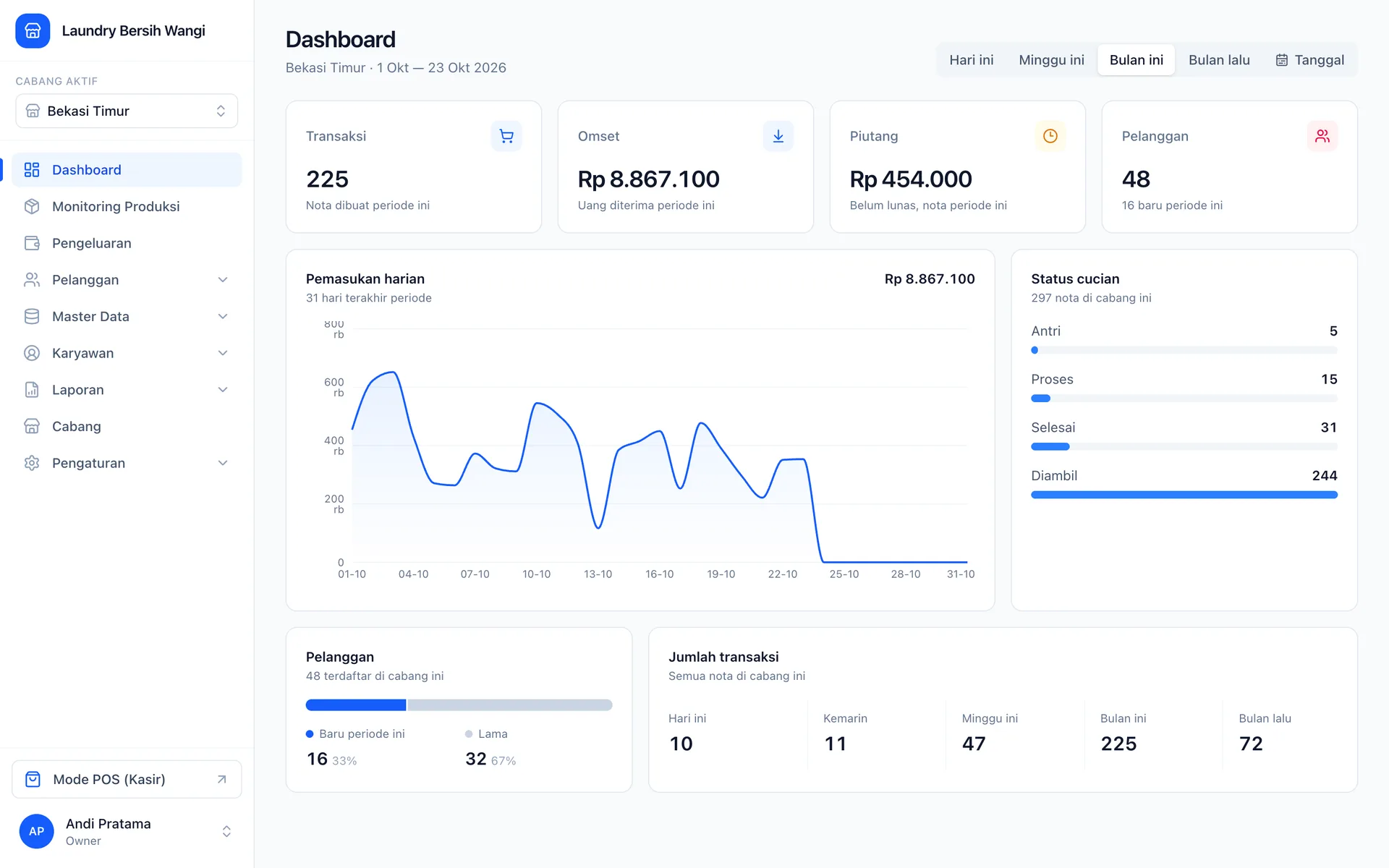The width and height of the screenshot is (1389, 868).
Task: Open the Tanggal date picker tab
Action: 1309,60
